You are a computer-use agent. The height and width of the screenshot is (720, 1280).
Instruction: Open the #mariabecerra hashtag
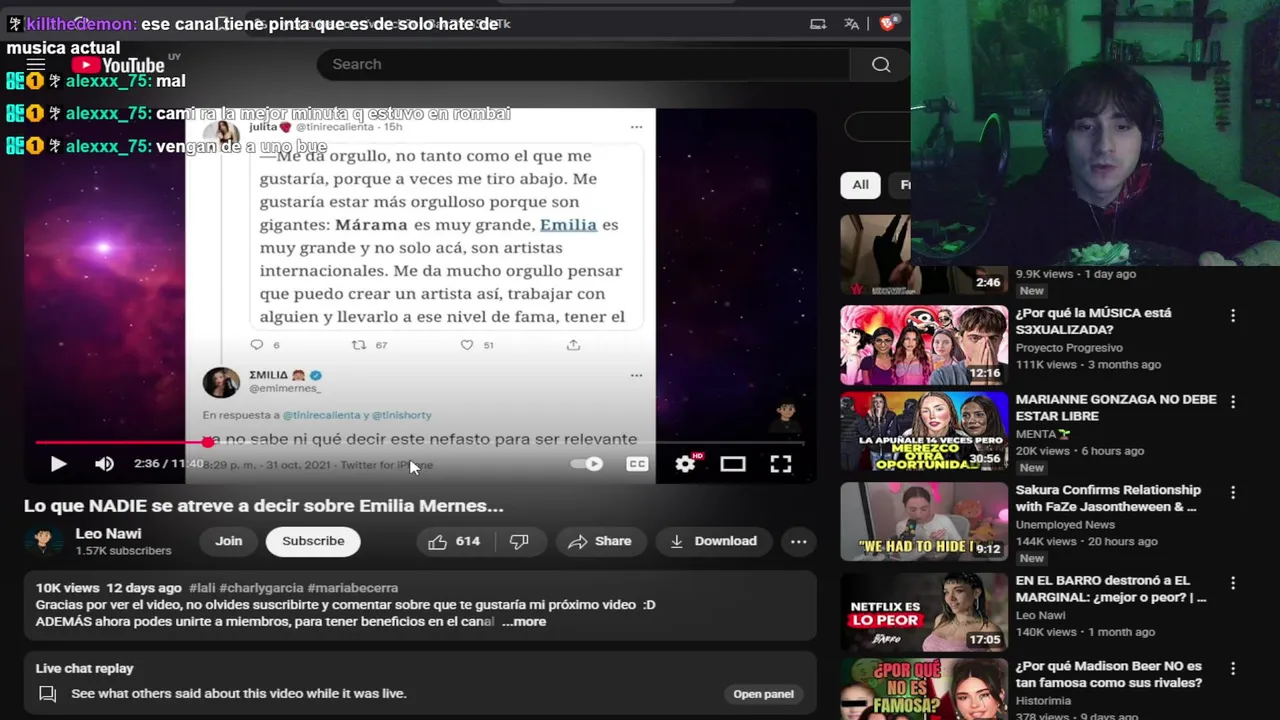(x=353, y=588)
